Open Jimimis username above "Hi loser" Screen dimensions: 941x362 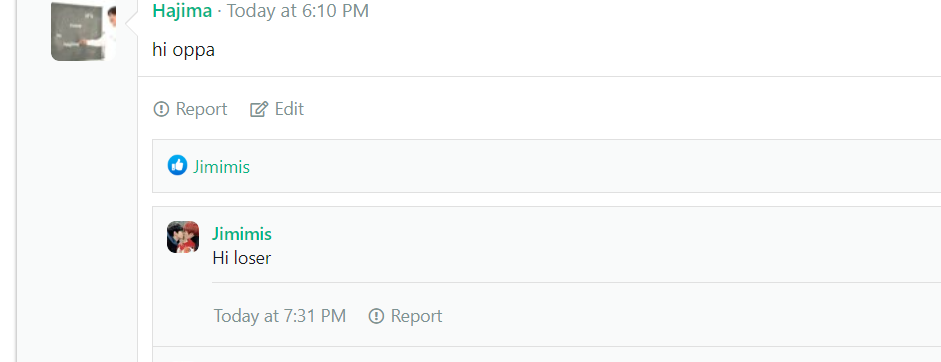pyautogui.click(x=242, y=234)
